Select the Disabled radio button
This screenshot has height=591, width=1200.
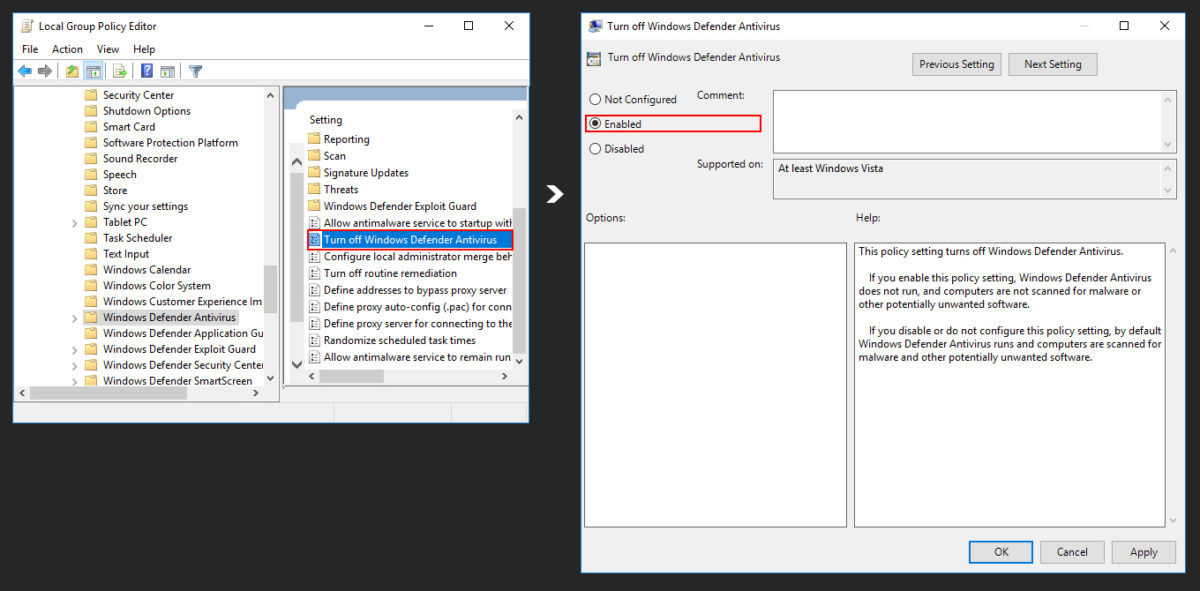[x=596, y=148]
